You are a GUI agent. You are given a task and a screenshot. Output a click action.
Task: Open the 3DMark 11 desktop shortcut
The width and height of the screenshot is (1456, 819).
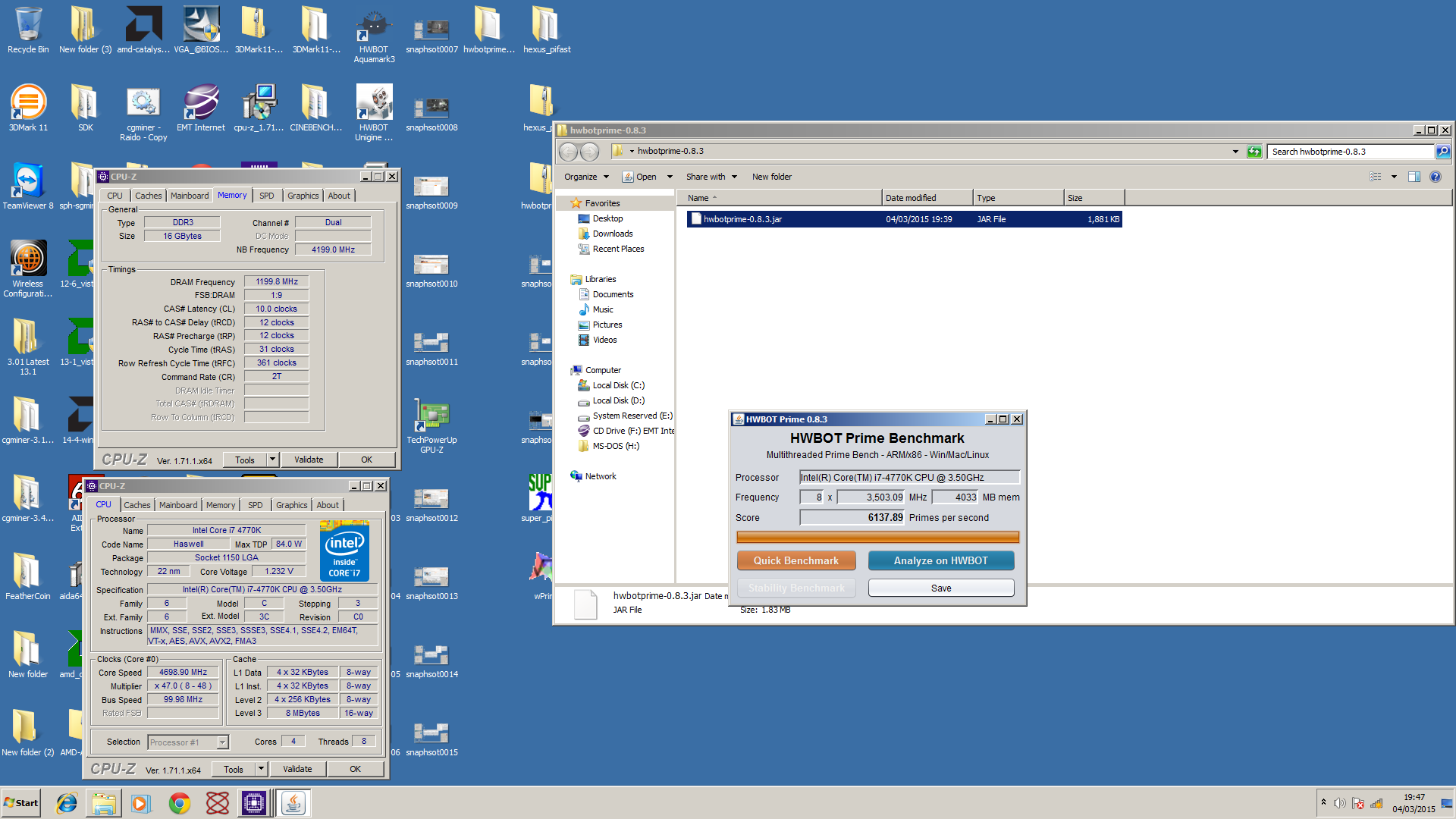(28, 108)
